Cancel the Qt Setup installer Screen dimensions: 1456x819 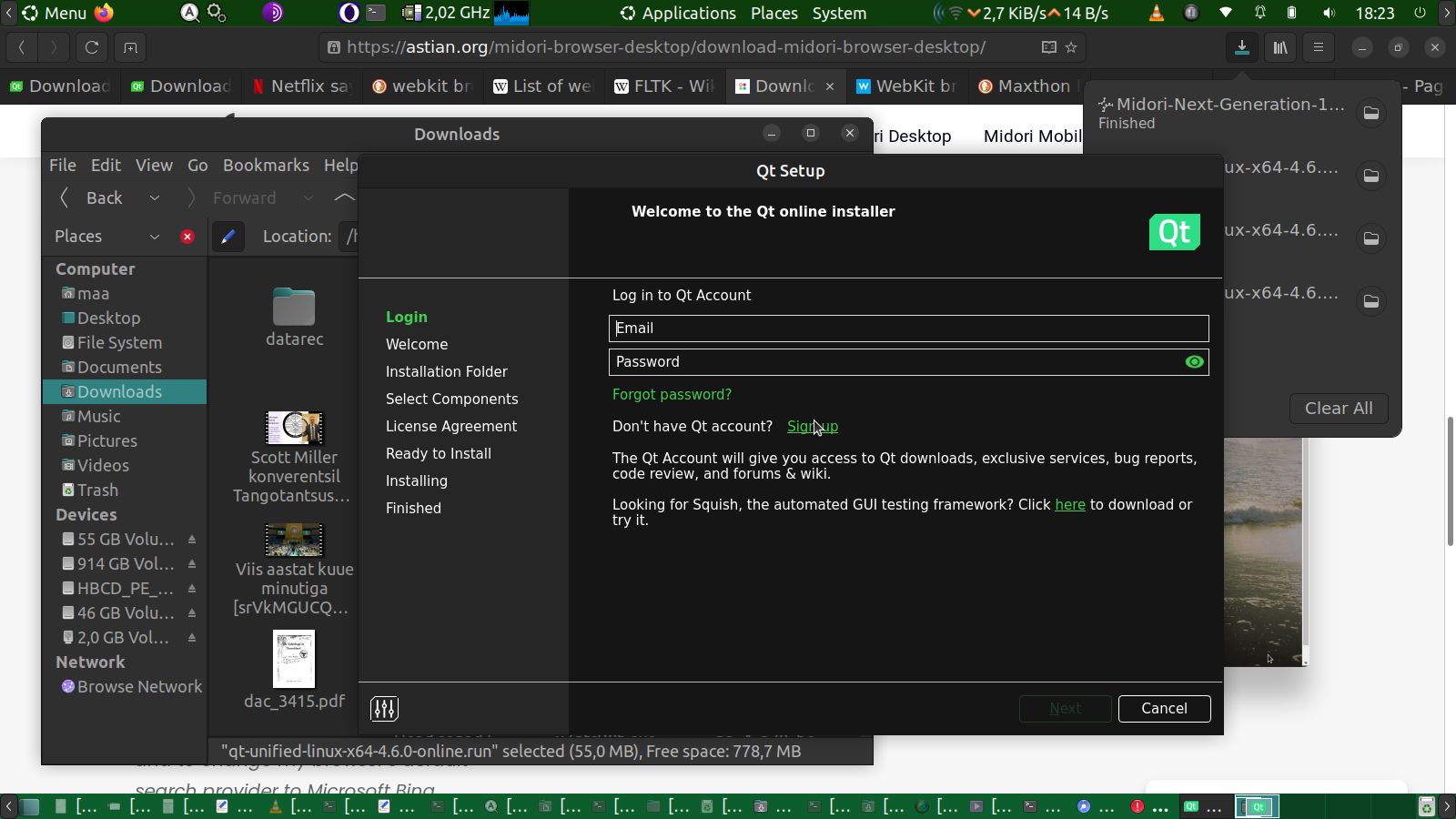(1164, 709)
